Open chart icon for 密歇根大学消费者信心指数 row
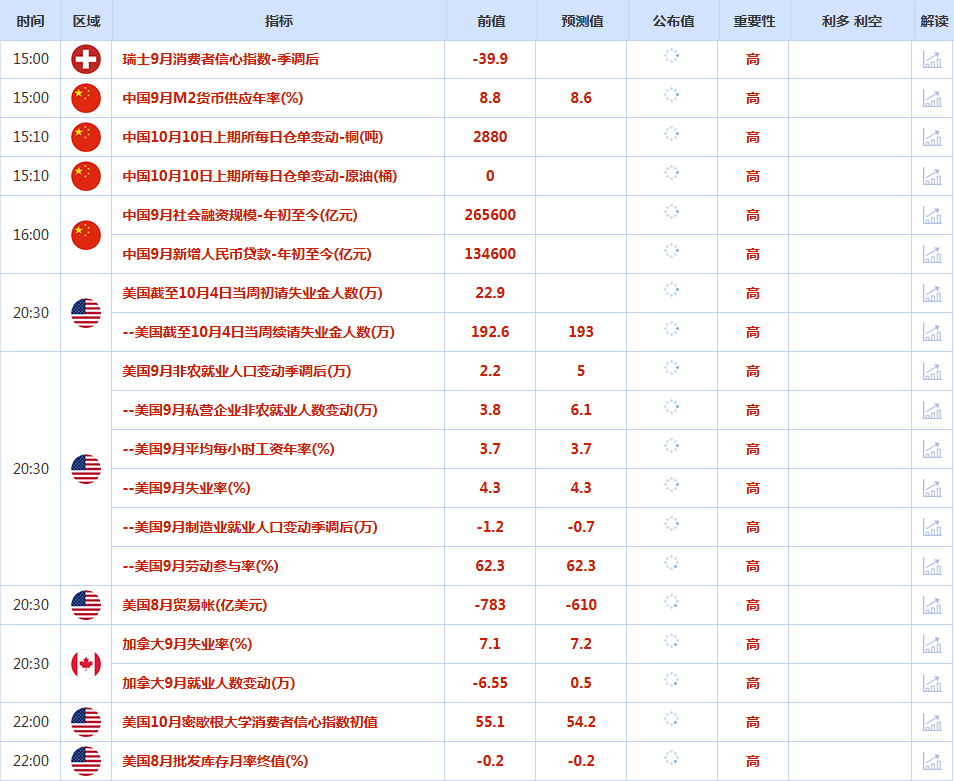The width and height of the screenshot is (954, 781). pos(932,721)
